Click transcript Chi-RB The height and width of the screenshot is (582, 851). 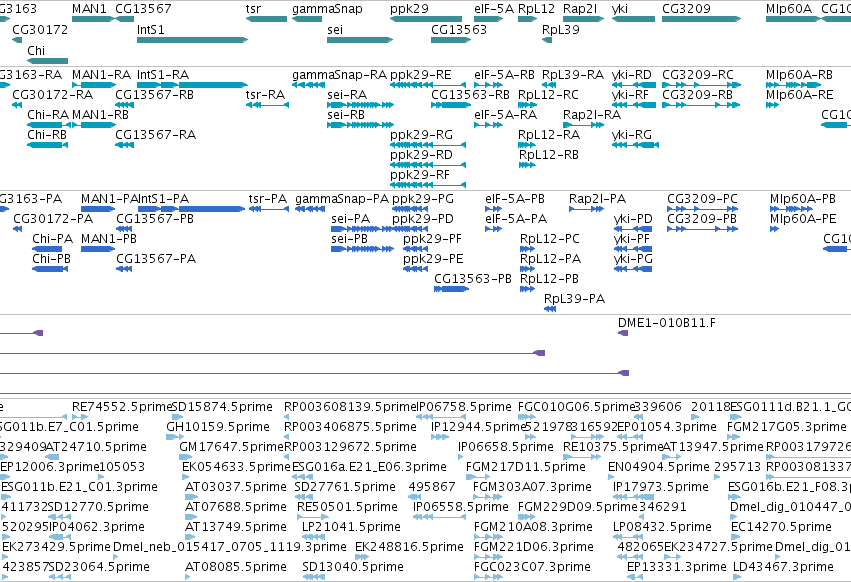point(48,145)
